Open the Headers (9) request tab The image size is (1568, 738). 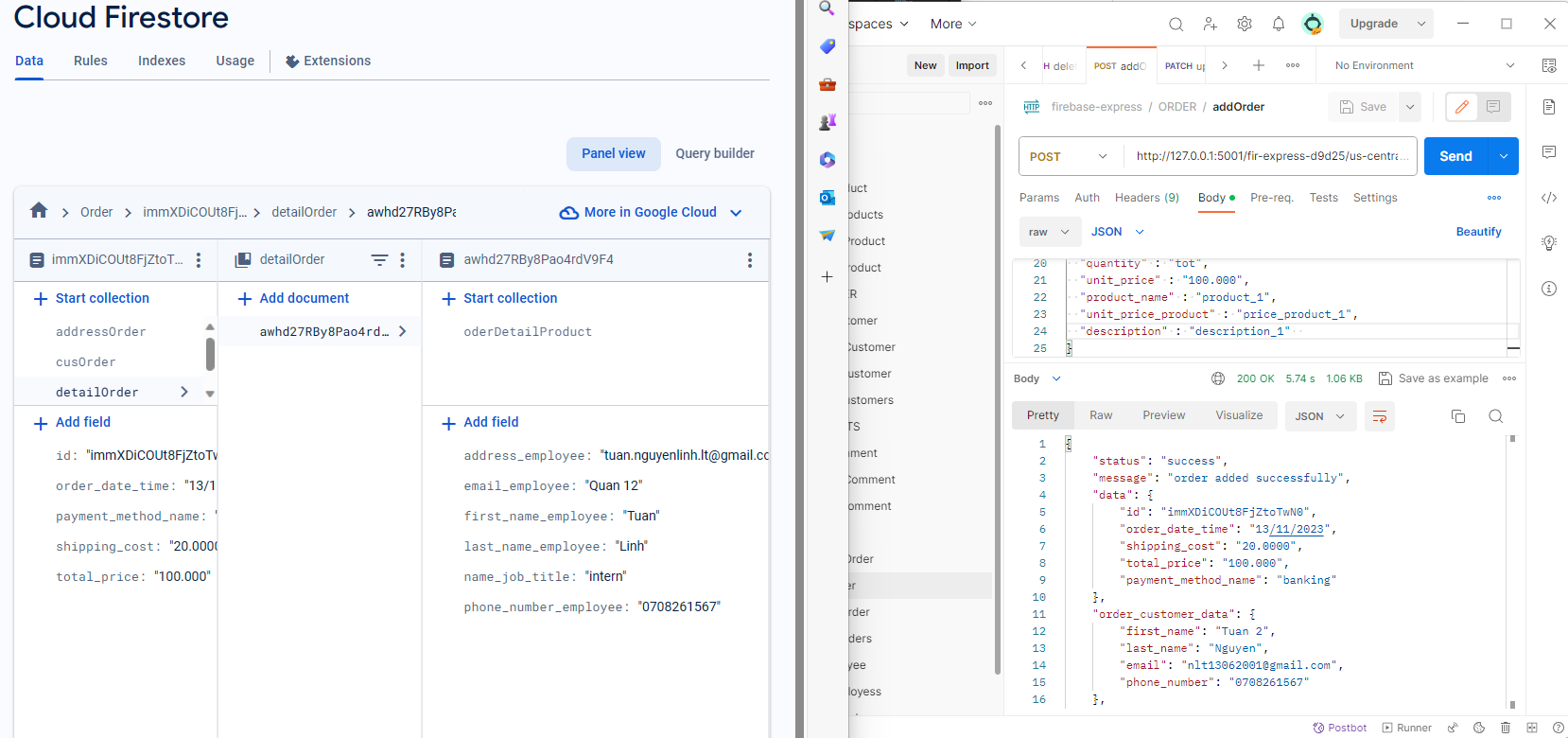tap(1146, 198)
